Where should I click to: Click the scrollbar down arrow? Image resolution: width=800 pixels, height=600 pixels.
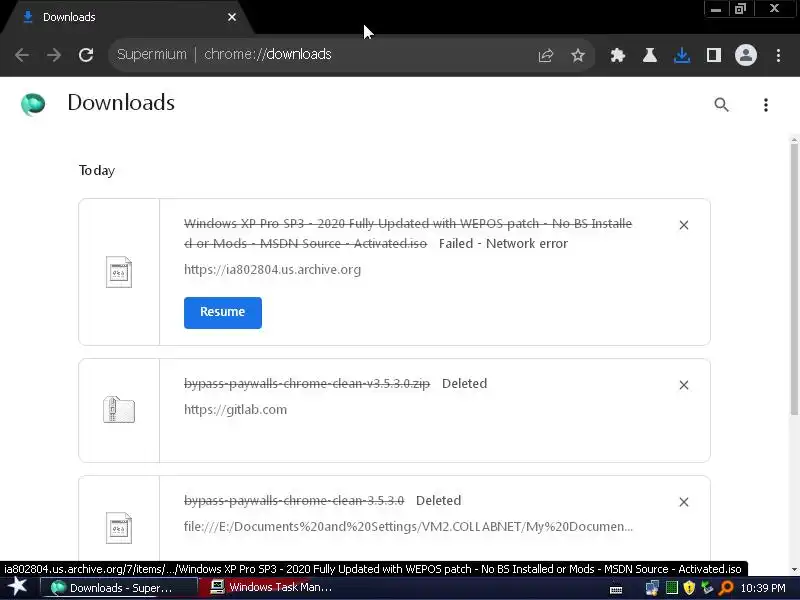[x=794, y=569]
